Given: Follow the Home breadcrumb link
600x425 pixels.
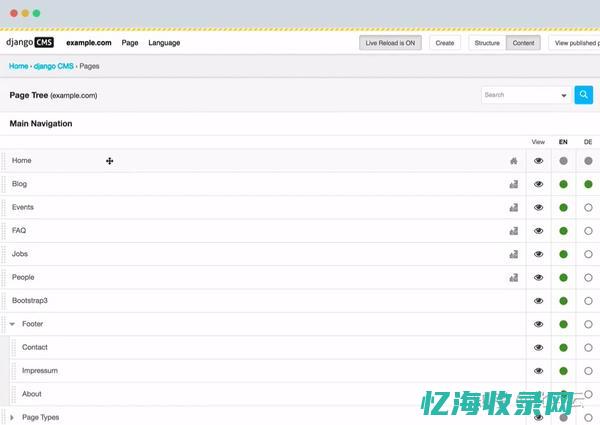Looking at the screenshot, I should (18, 66).
